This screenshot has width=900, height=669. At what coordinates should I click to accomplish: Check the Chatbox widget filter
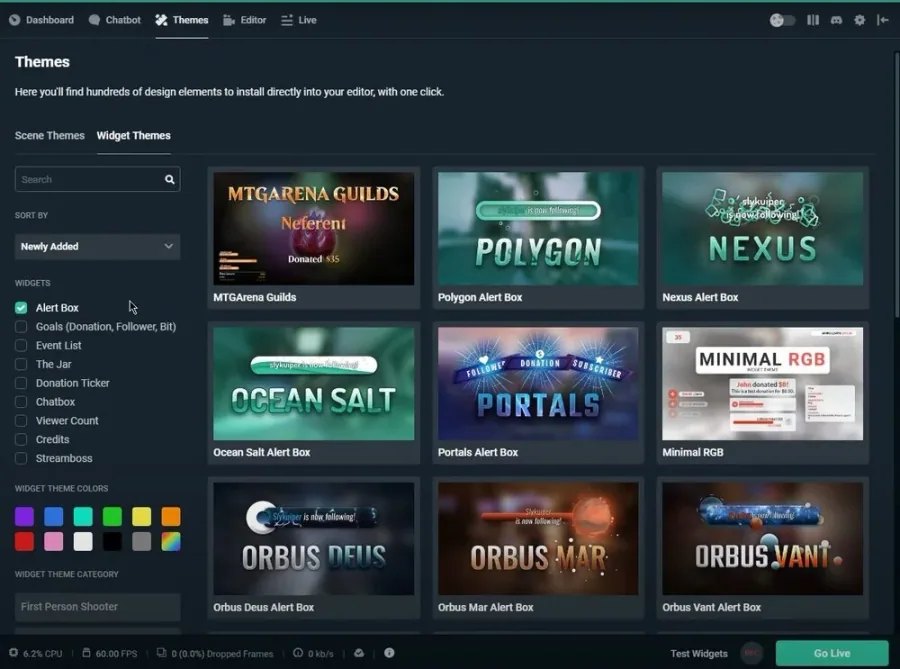pyautogui.click(x=21, y=402)
